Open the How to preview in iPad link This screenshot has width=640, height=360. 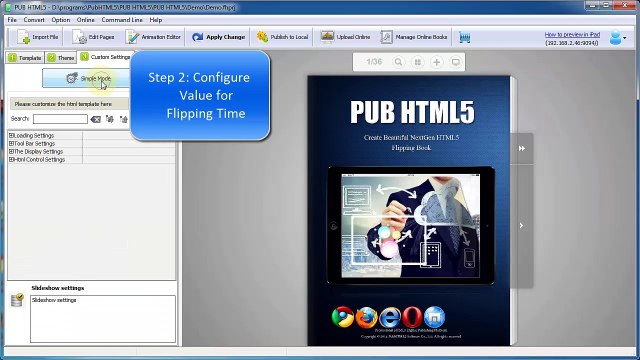(572, 35)
